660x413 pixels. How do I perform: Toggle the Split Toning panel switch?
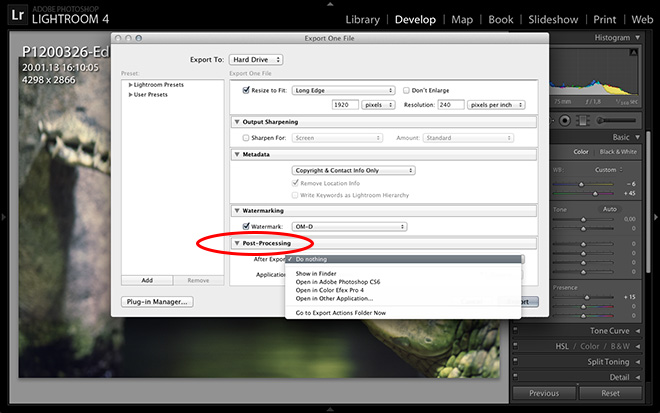[516, 362]
